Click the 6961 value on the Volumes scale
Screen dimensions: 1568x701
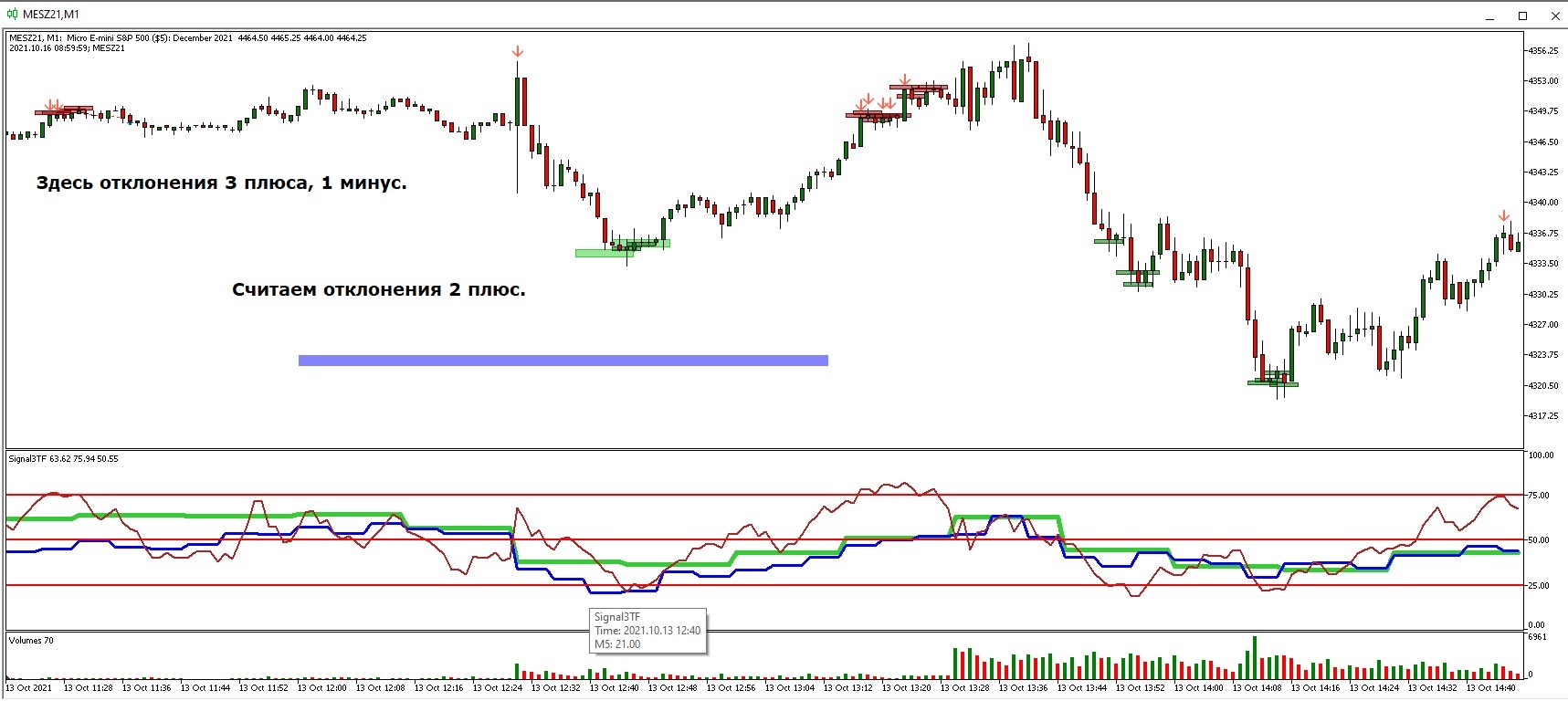(x=1537, y=637)
